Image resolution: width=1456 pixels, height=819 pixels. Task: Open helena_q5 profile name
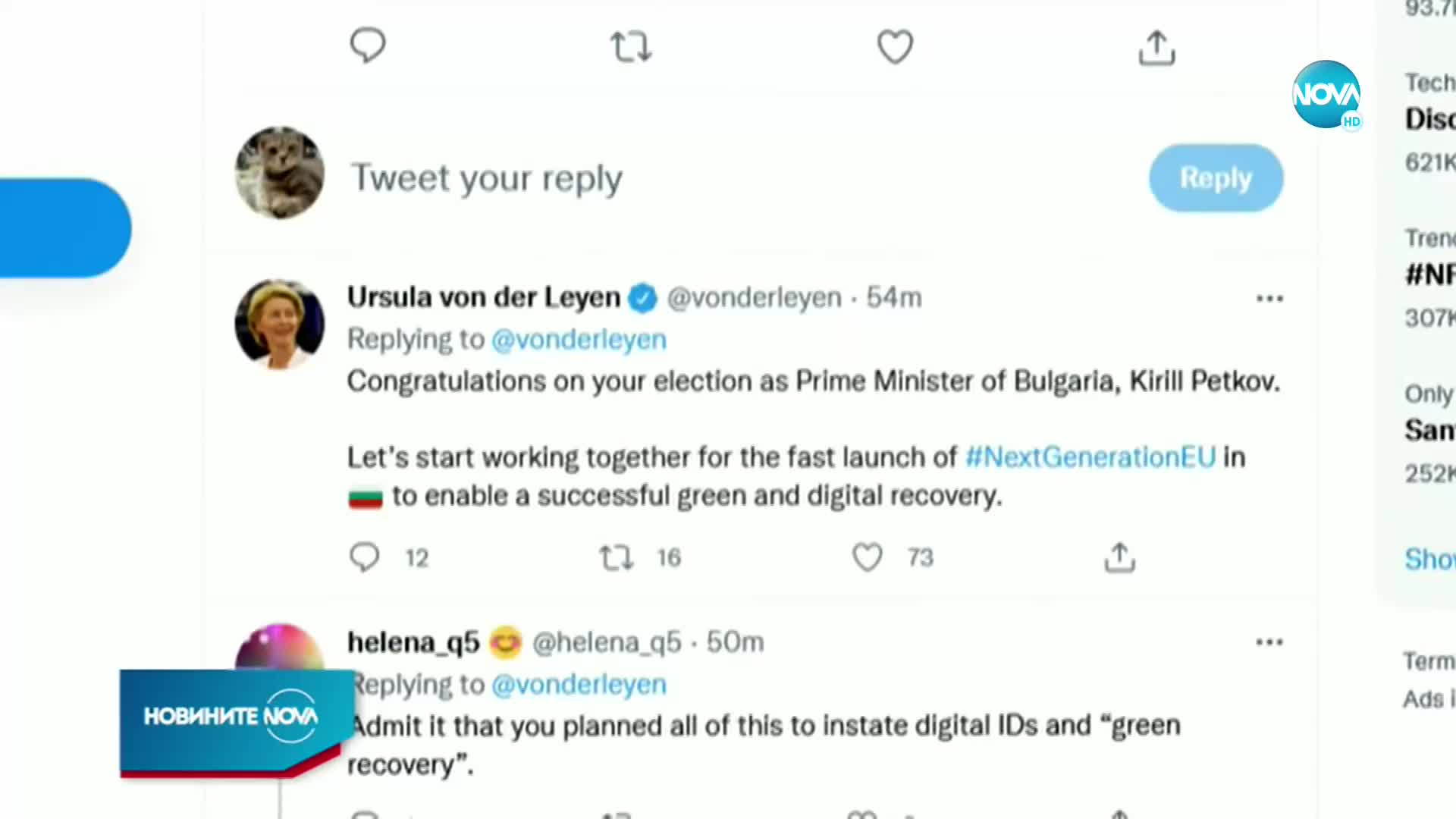point(413,642)
